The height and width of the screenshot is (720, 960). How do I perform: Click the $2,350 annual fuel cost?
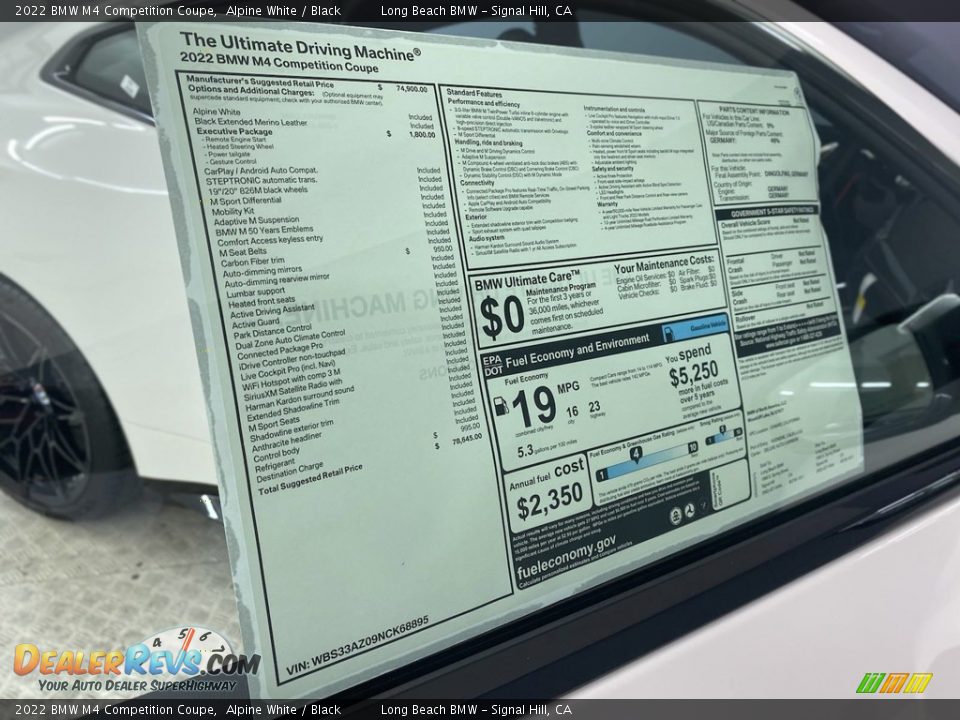click(549, 502)
